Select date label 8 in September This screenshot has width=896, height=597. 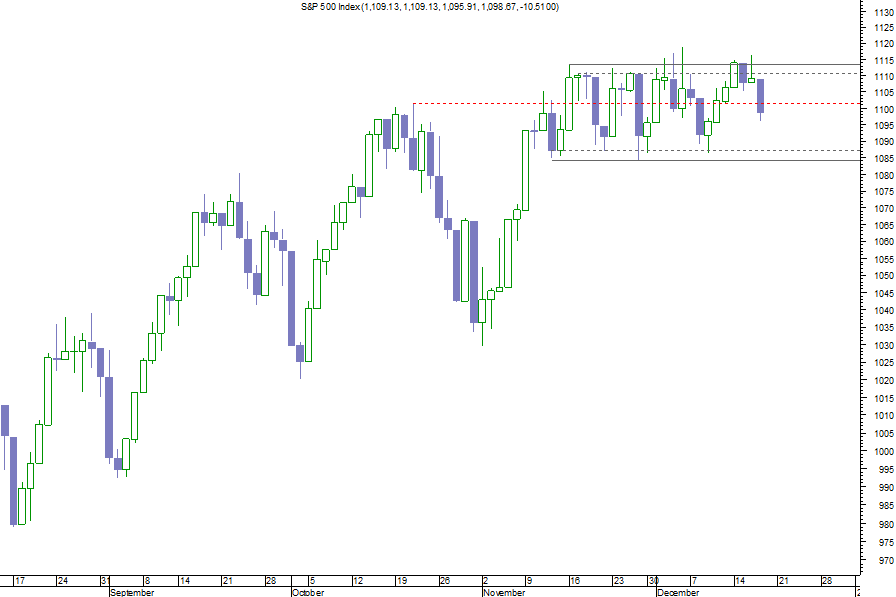pyautogui.click(x=147, y=580)
